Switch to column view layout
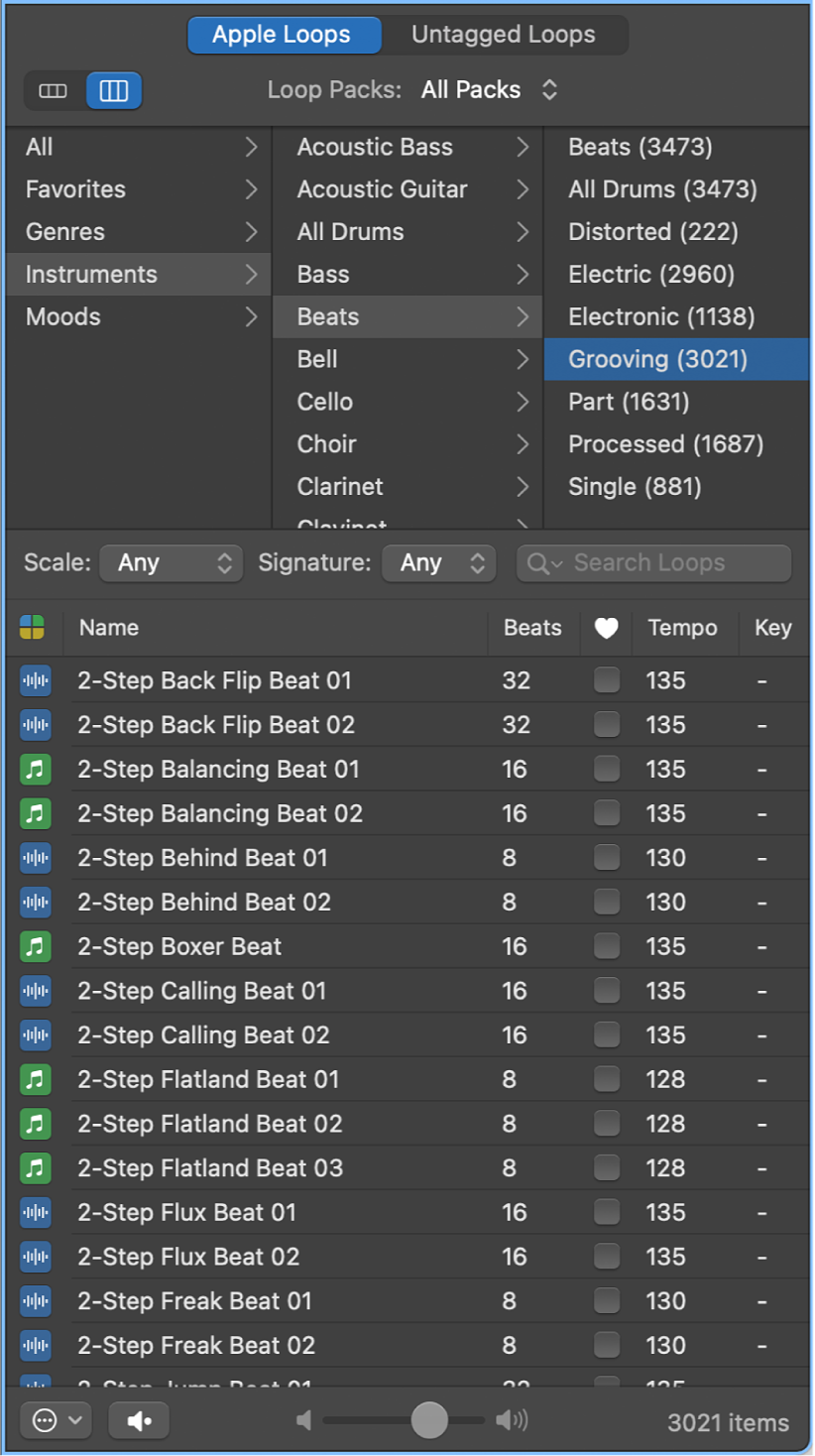The height and width of the screenshot is (1456, 815). click(114, 91)
